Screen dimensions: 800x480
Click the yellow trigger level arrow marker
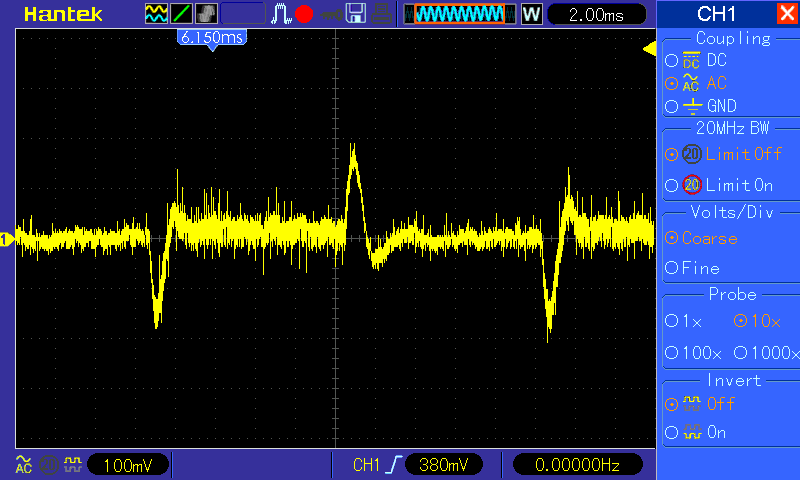649,49
